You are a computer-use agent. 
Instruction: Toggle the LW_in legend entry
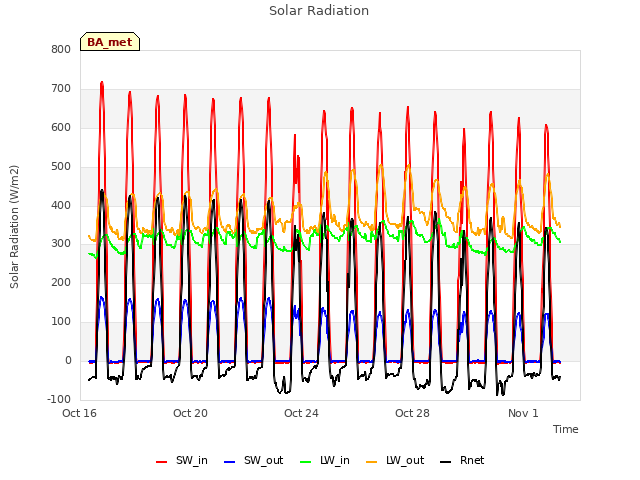point(325,461)
